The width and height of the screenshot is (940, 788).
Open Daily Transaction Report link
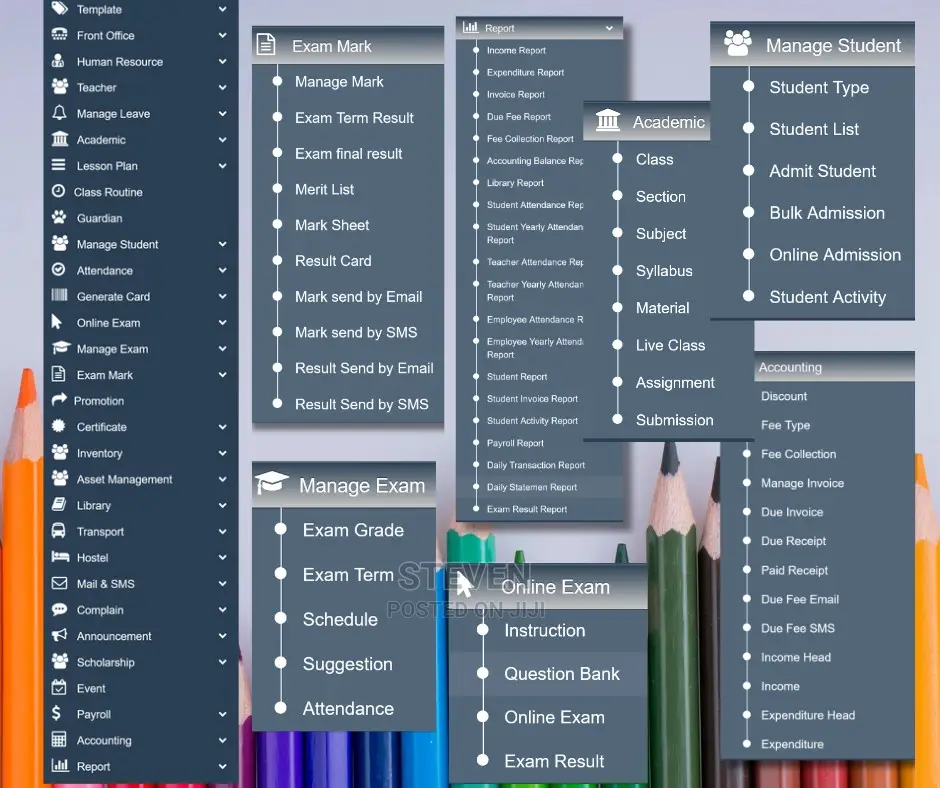tap(535, 465)
